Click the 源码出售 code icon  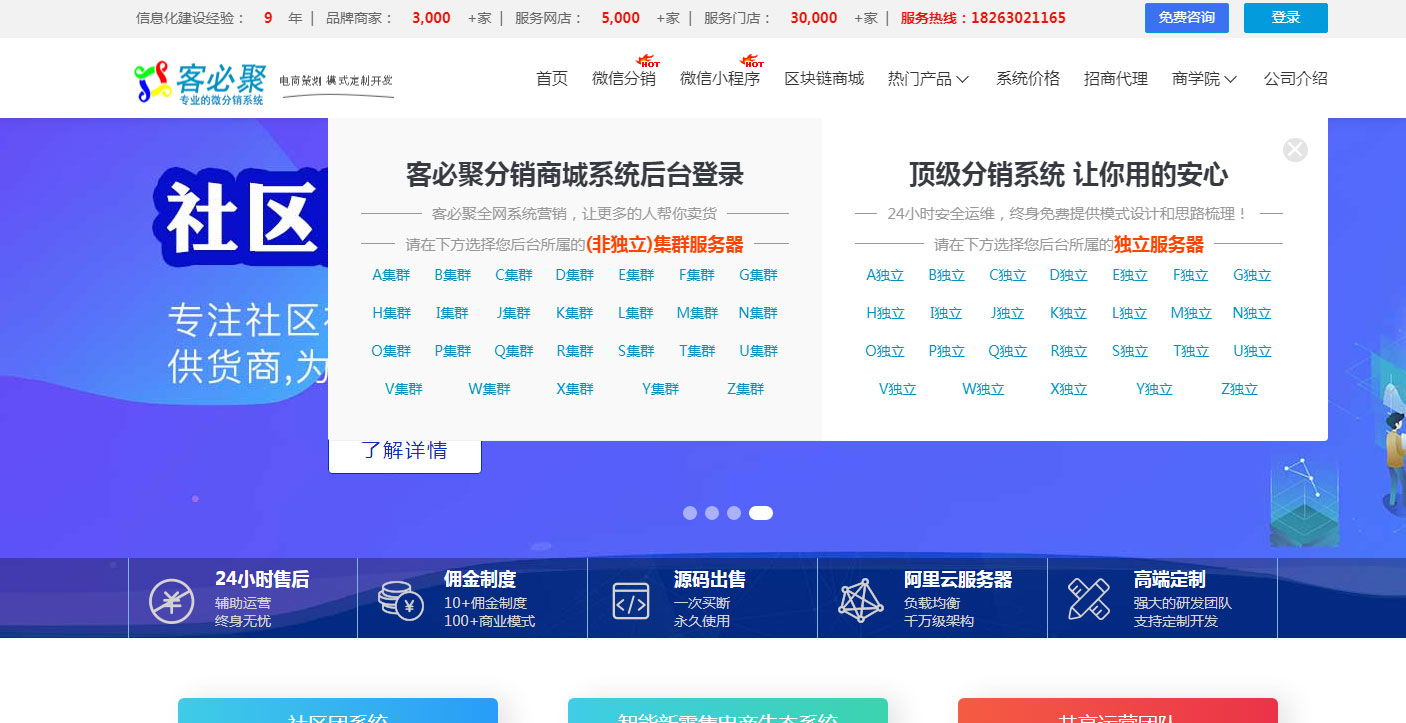point(630,601)
